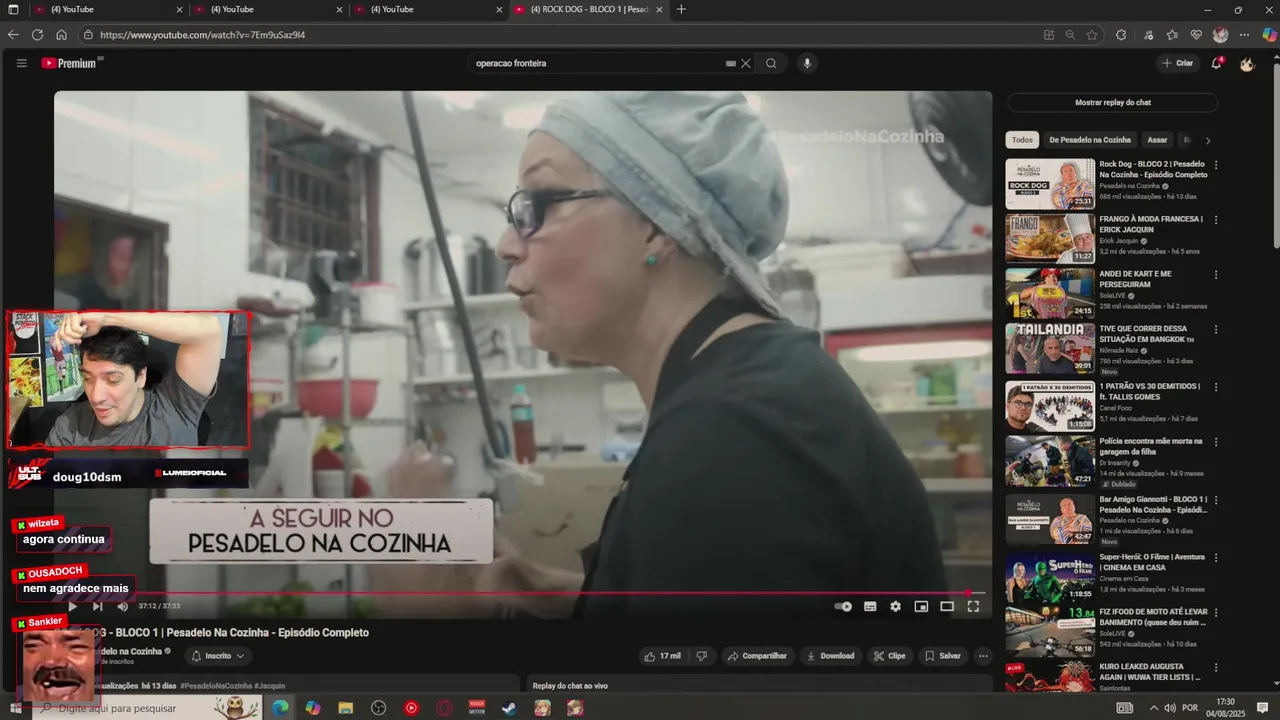Open YouTube notifications bell
The image size is (1280, 720).
tap(1217, 63)
